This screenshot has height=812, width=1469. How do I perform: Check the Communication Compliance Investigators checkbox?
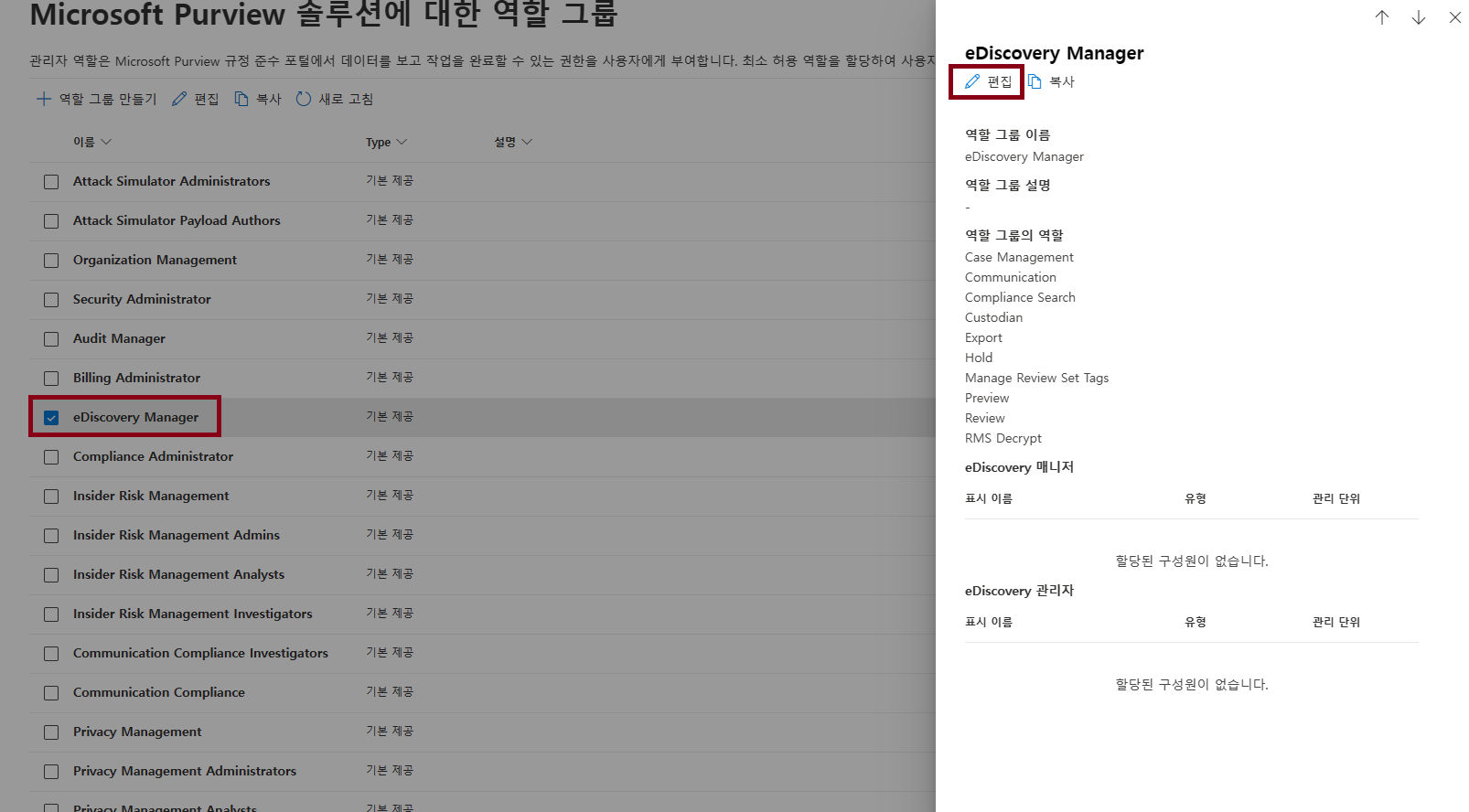pyautogui.click(x=51, y=654)
